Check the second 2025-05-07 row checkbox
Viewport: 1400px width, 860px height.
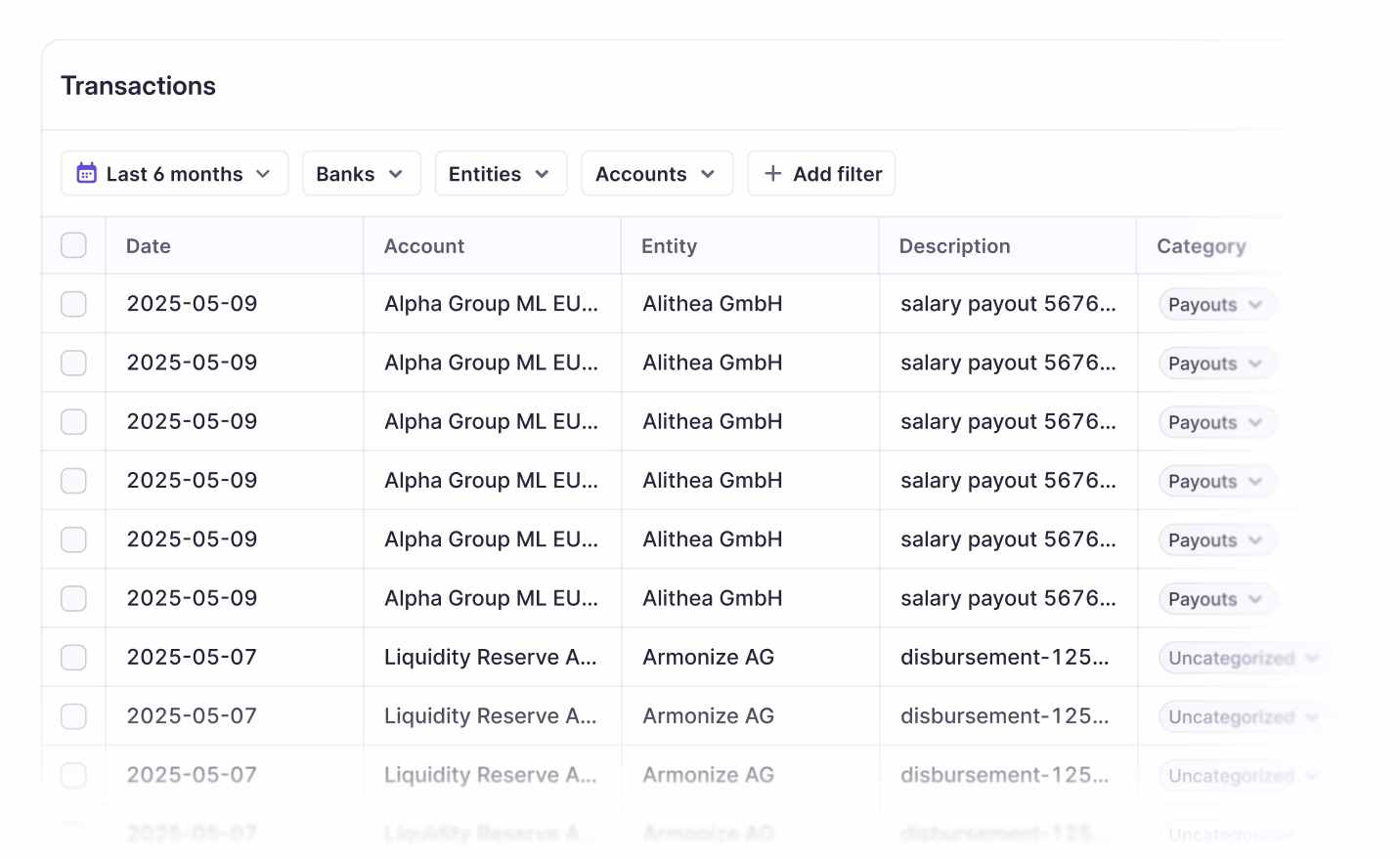point(73,716)
